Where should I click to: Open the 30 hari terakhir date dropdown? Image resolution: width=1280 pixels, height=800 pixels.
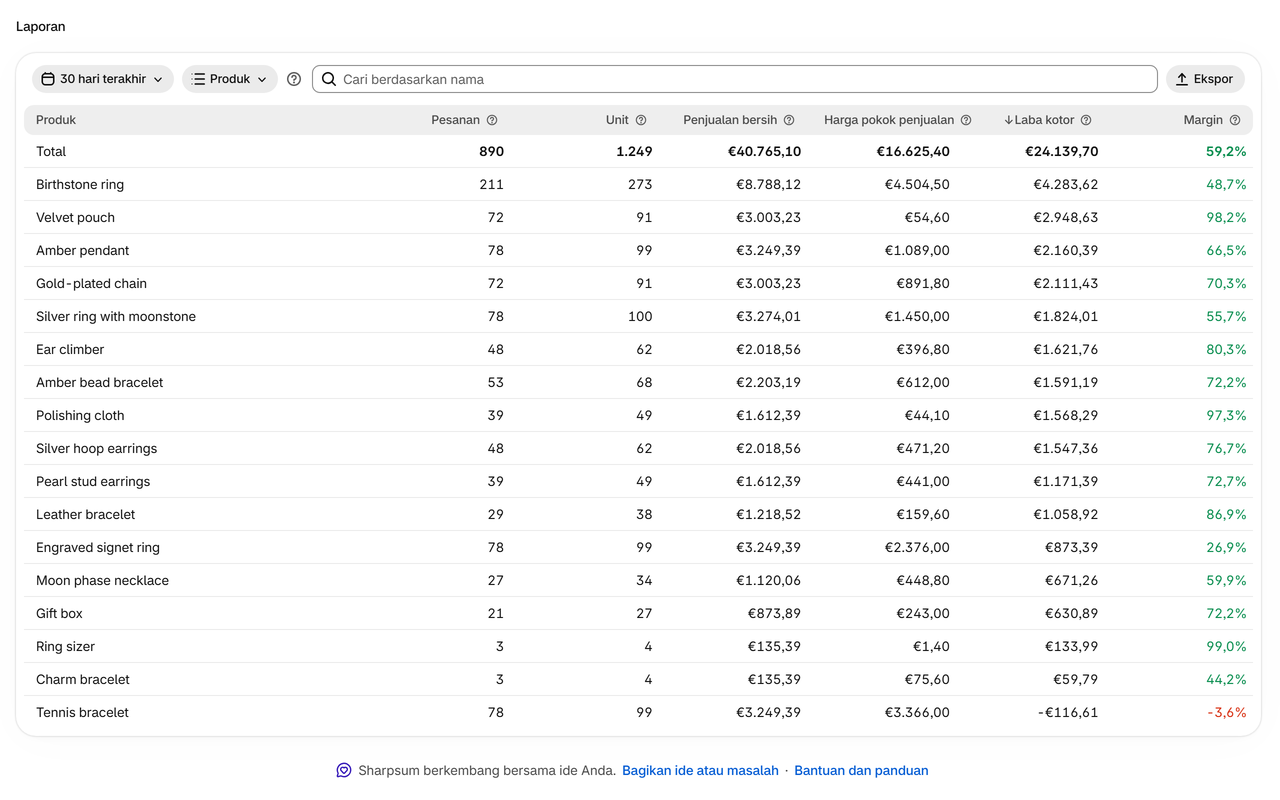(x=103, y=79)
